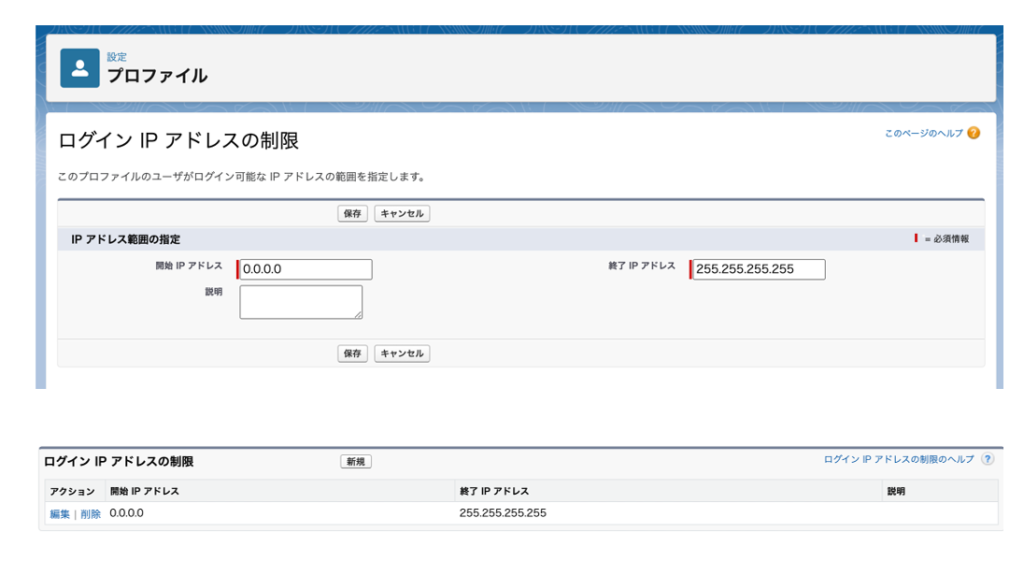The image size is (1024, 561).
Task: Focus the 開始 IP アドレス input field
Action: click(x=305, y=269)
